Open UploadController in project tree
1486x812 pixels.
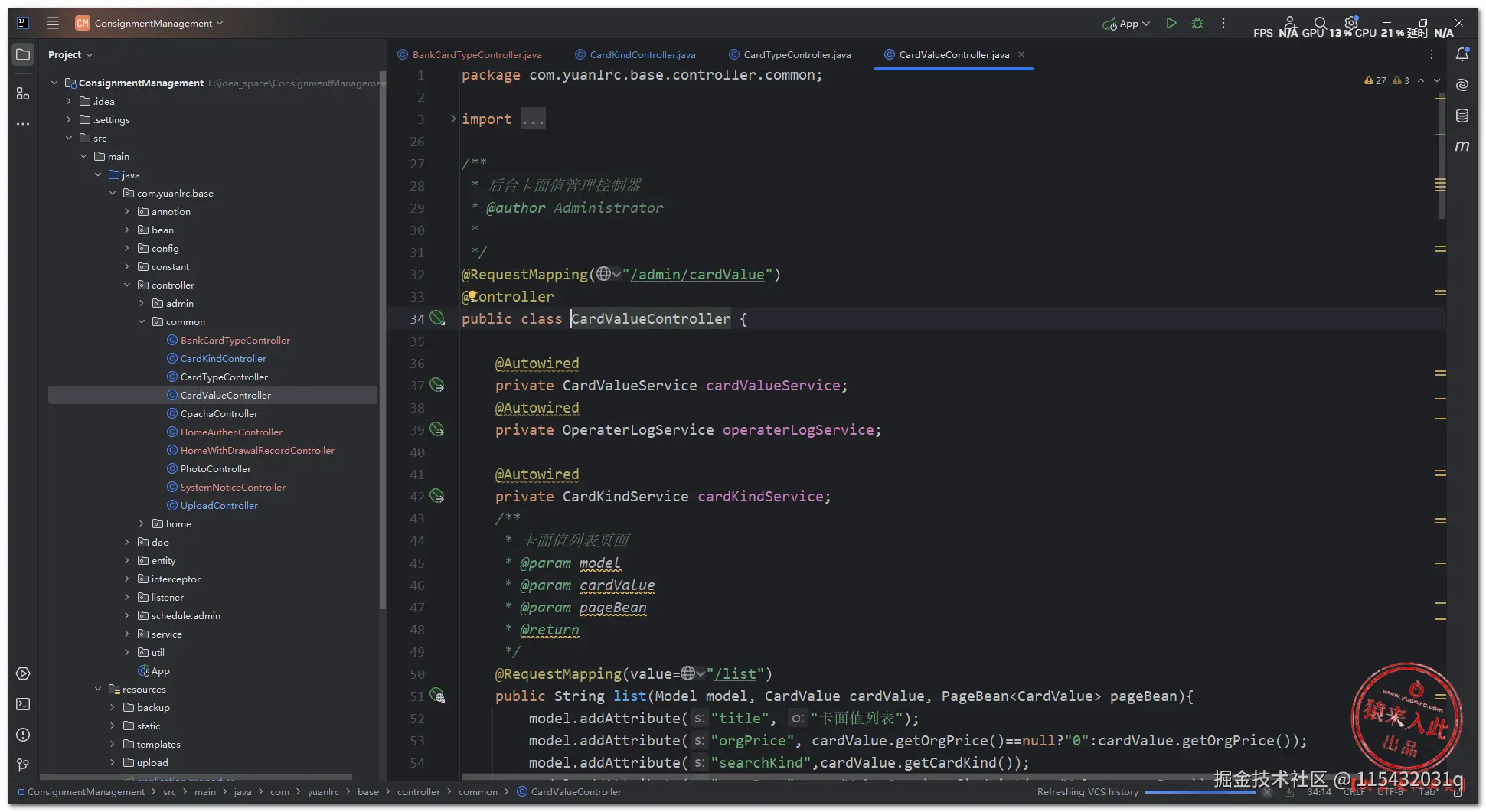219,505
